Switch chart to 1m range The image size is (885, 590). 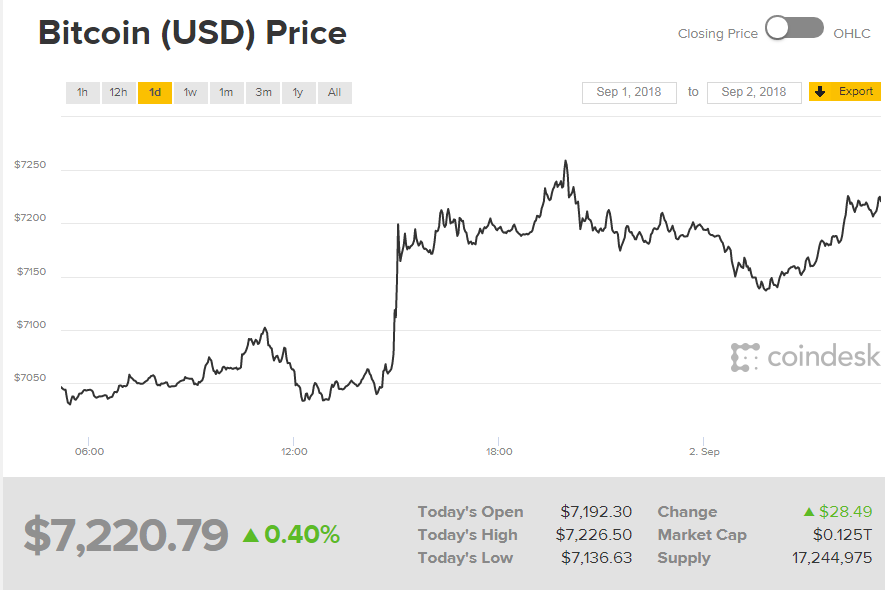click(226, 93)
